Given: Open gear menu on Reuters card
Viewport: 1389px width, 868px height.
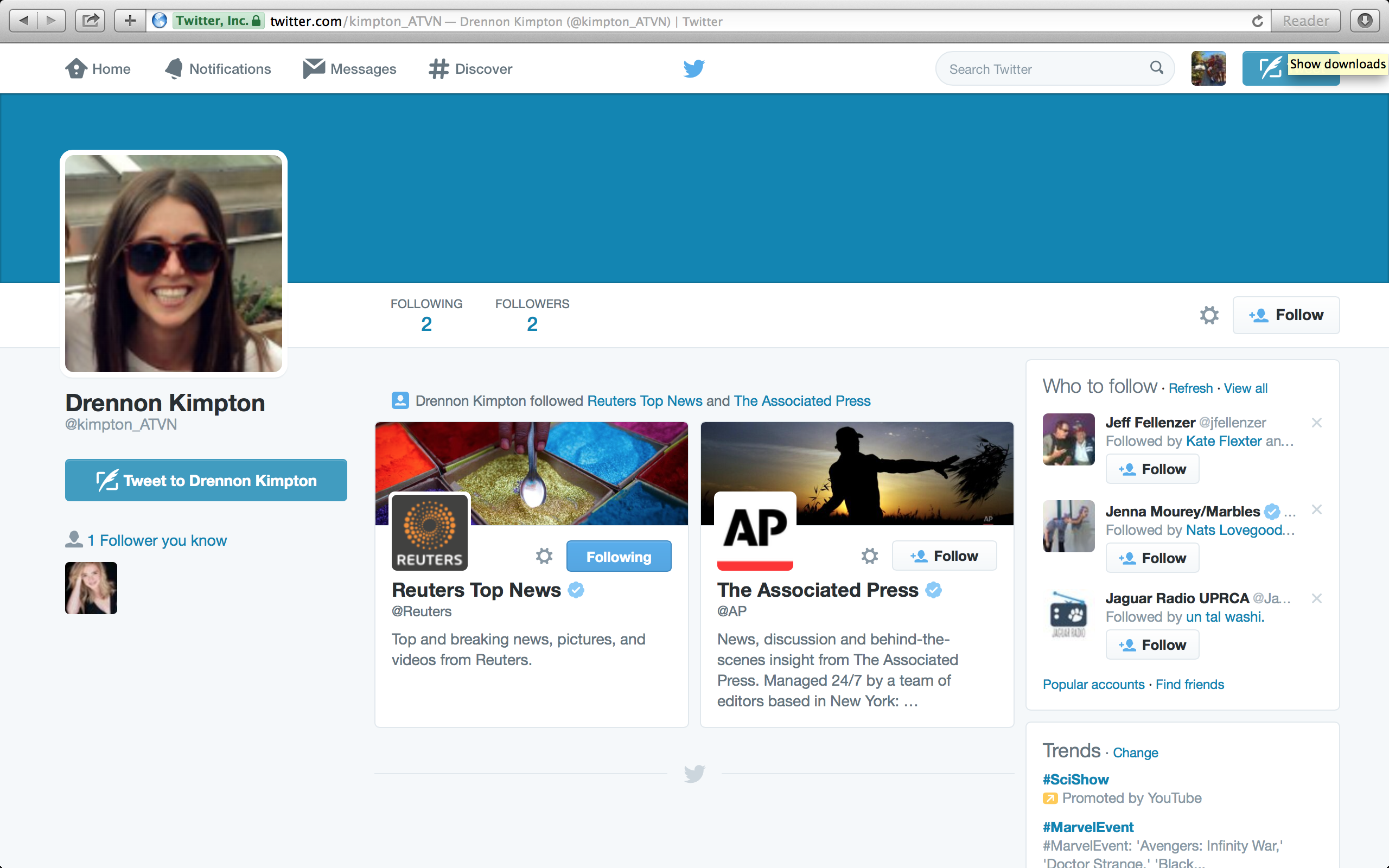Looking at the screenshot, I should [544, 556].
